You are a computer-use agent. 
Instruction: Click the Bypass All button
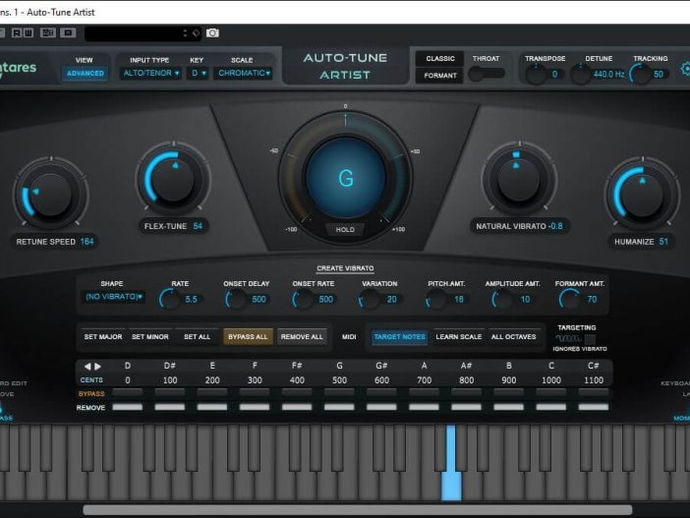(248, 337)
